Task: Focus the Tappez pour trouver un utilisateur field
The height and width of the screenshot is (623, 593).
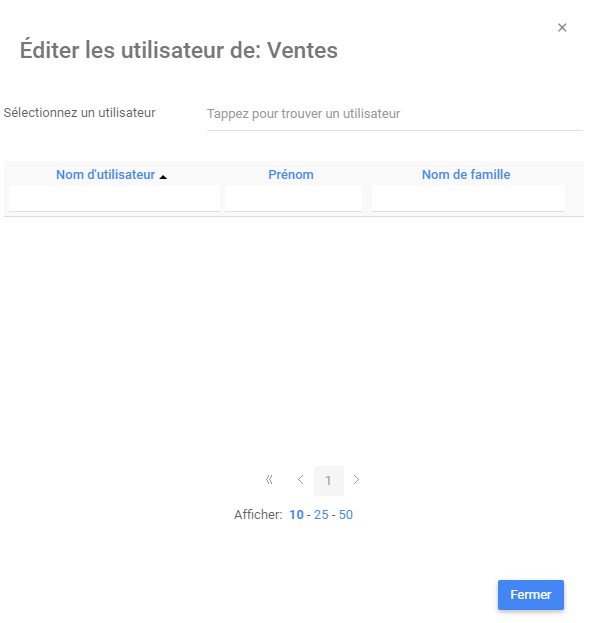Action: (x=395, y=114)
